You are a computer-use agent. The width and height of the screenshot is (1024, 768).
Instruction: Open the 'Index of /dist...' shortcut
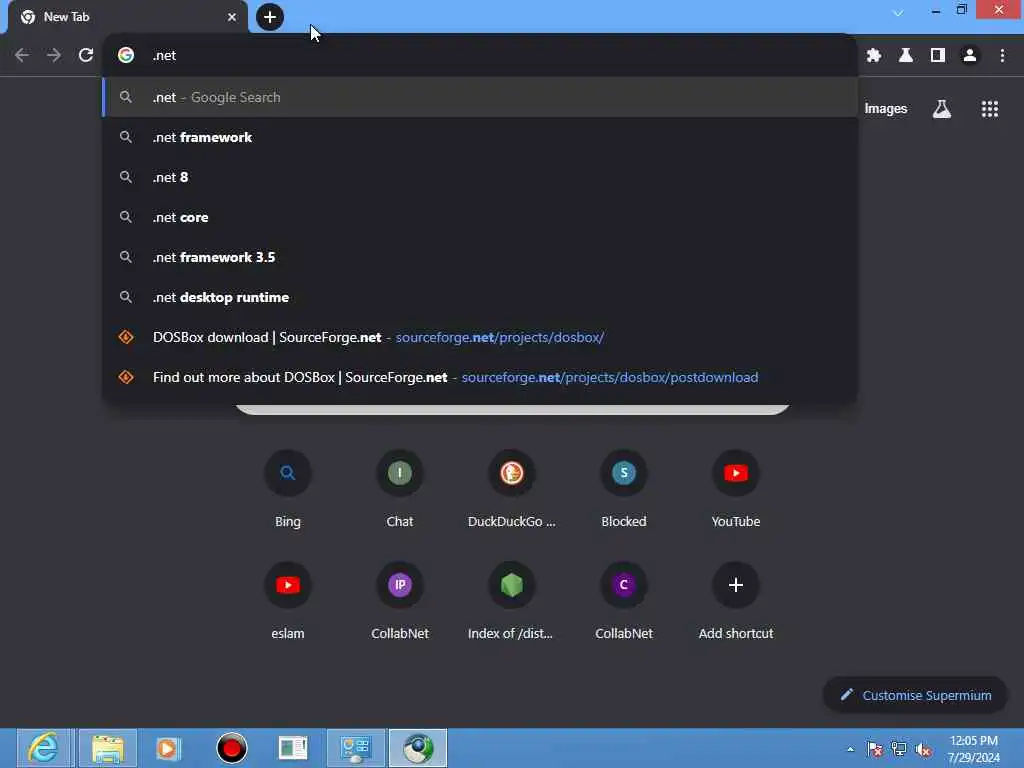pyautogui.click(x=511, y=601)
